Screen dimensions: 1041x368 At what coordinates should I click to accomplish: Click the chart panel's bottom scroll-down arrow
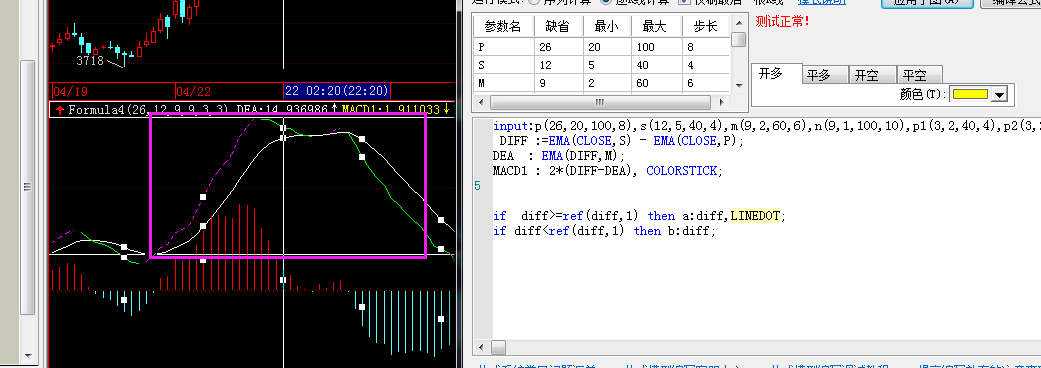[27, 356]
